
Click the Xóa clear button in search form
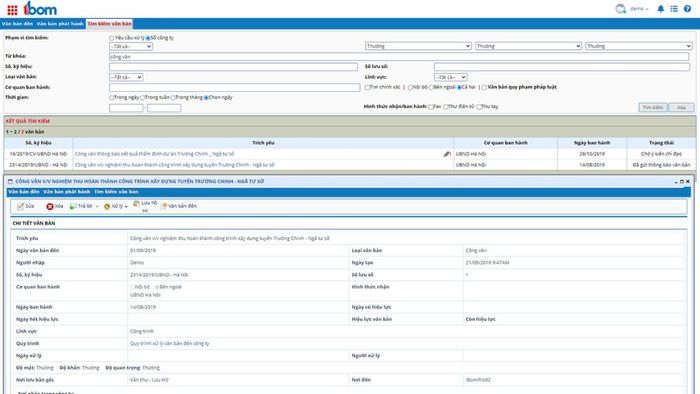[681, 108]
